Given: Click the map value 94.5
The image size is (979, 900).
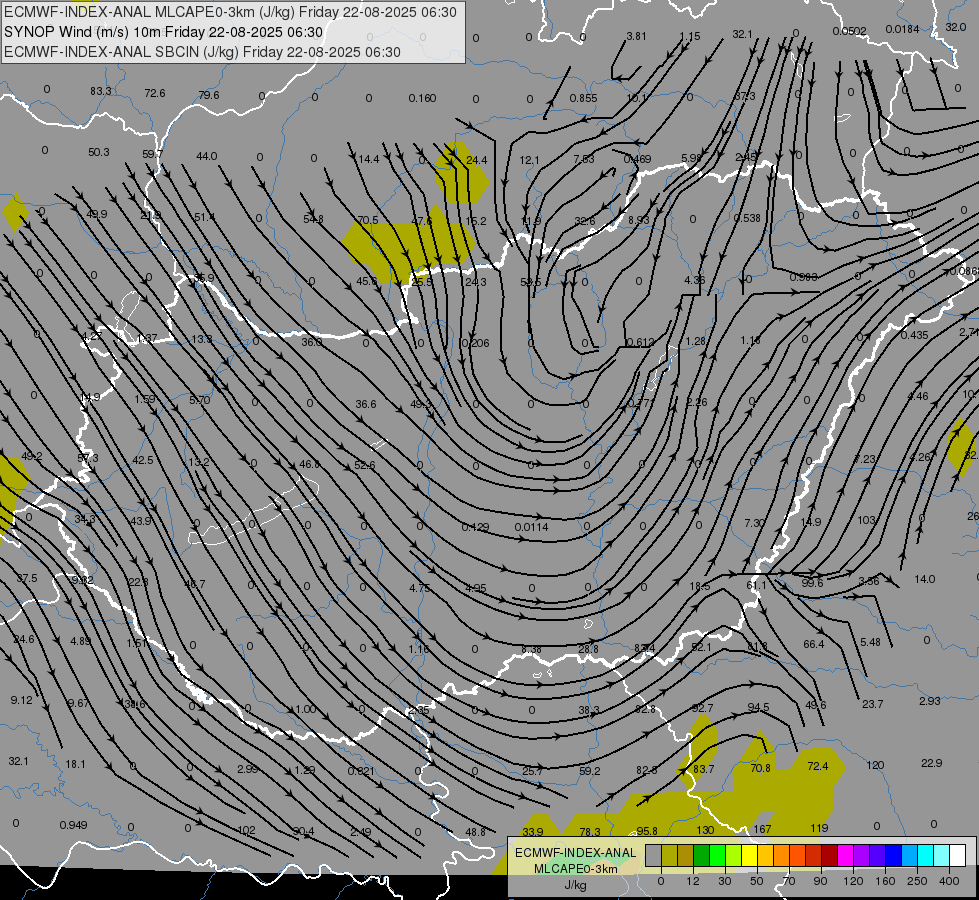Looking at the screenshot, I should (759, 707).
